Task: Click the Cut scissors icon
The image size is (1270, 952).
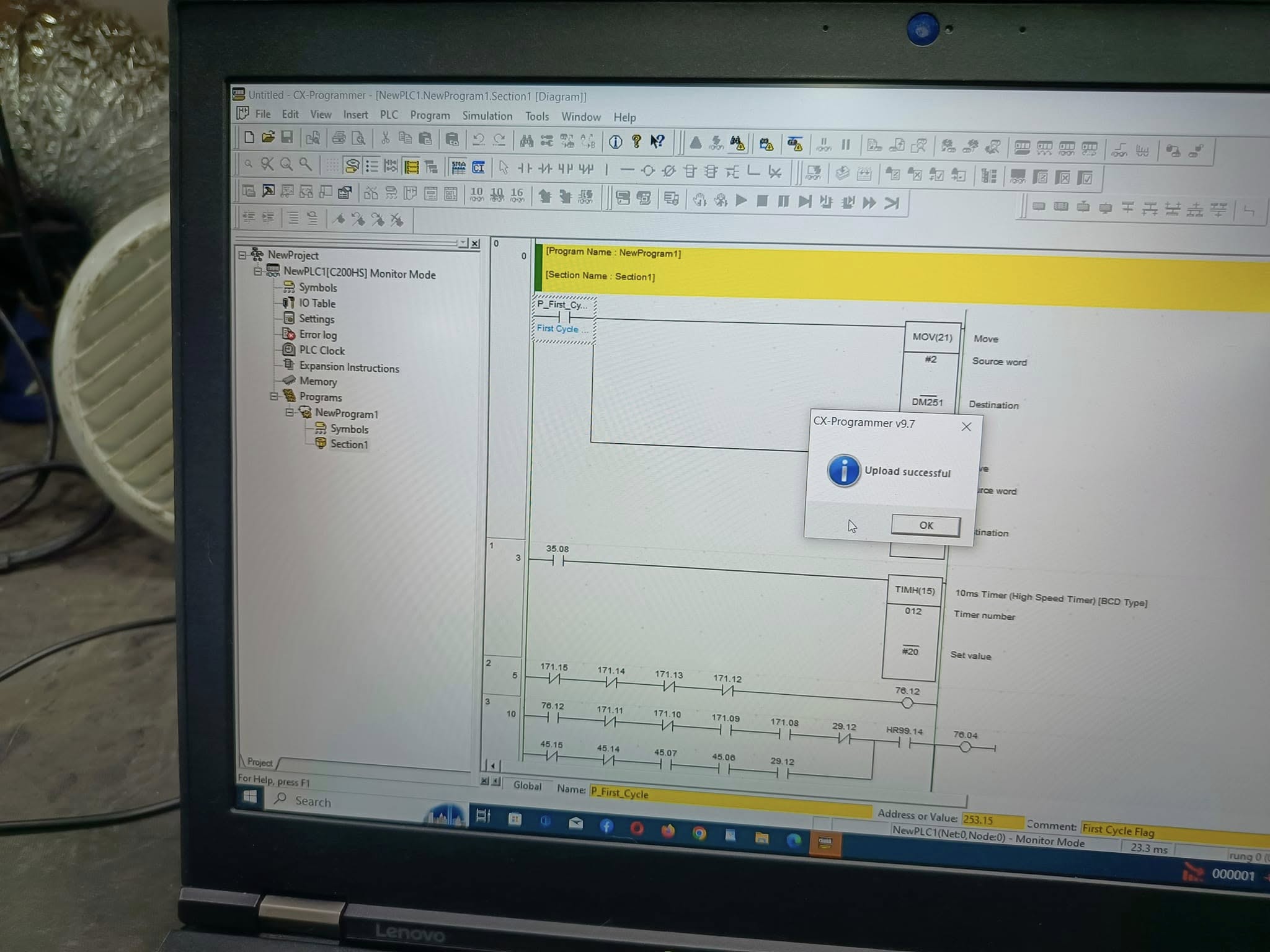Action: click(385, 138)
